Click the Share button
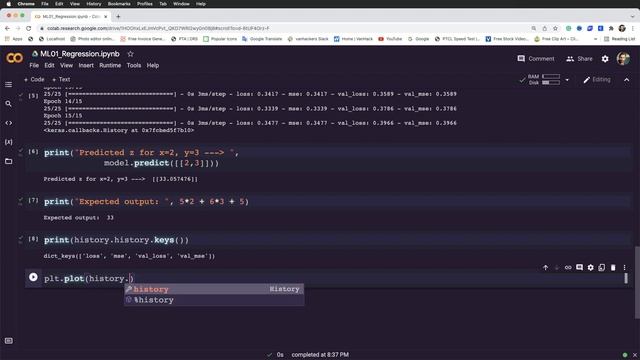Screen dimensions: 640x360 [x=579, y=59]
